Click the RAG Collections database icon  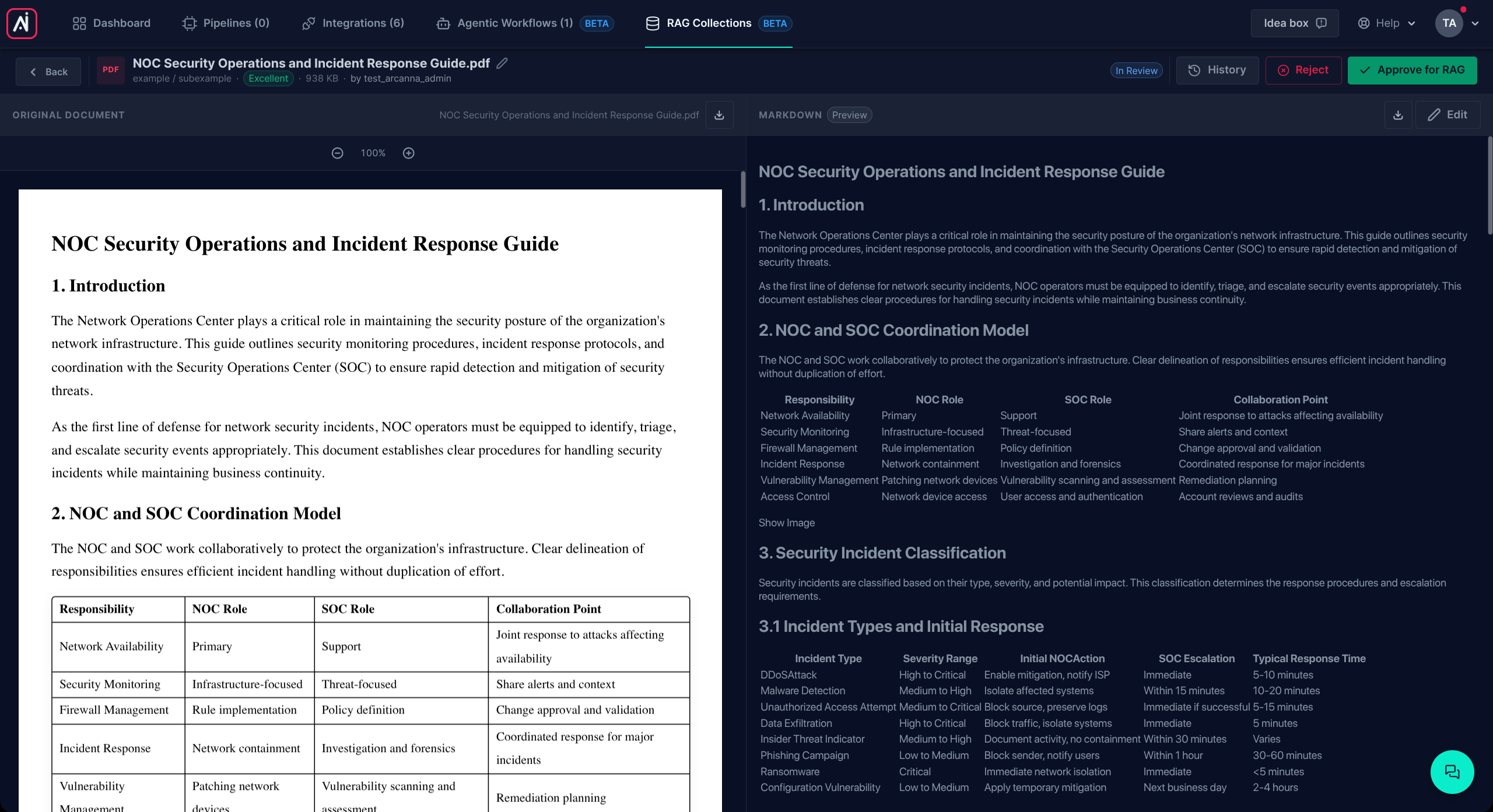click(653, 23)
